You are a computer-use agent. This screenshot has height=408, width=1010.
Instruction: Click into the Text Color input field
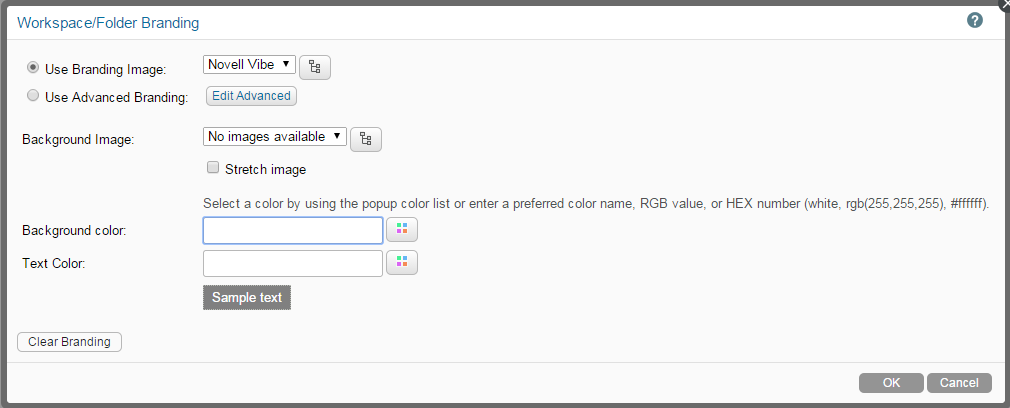pyautogui.click(x=293, y=263)
